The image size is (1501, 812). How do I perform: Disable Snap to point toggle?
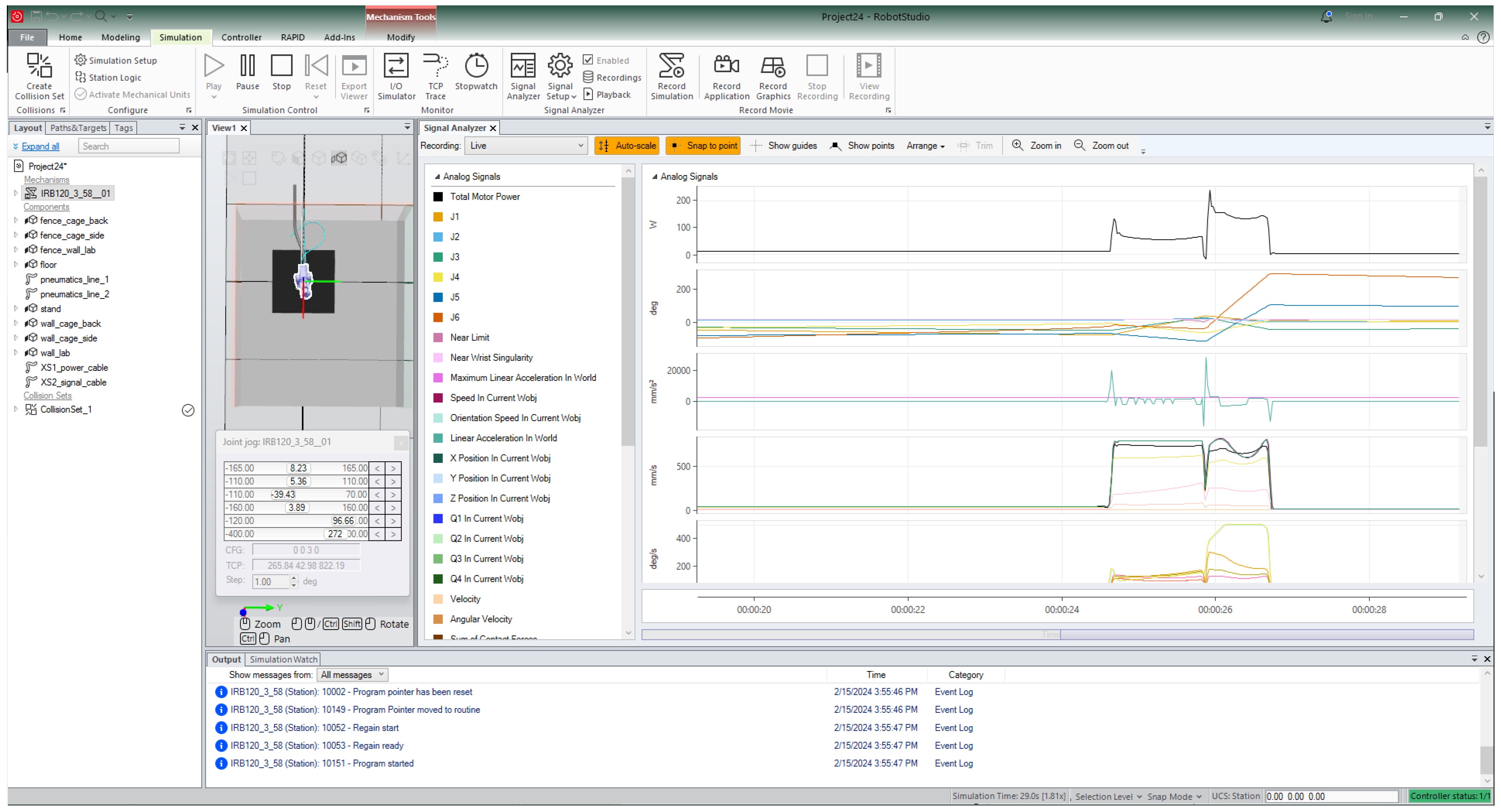[703, 146]
